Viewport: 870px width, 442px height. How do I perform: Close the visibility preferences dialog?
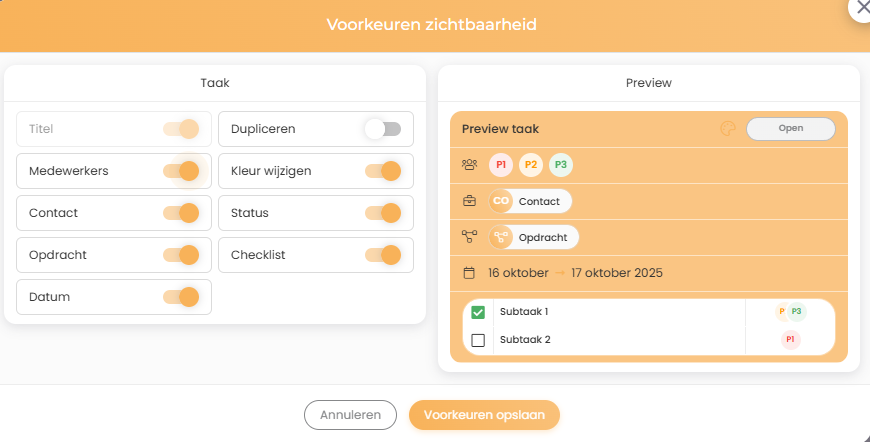pos(860,7)
